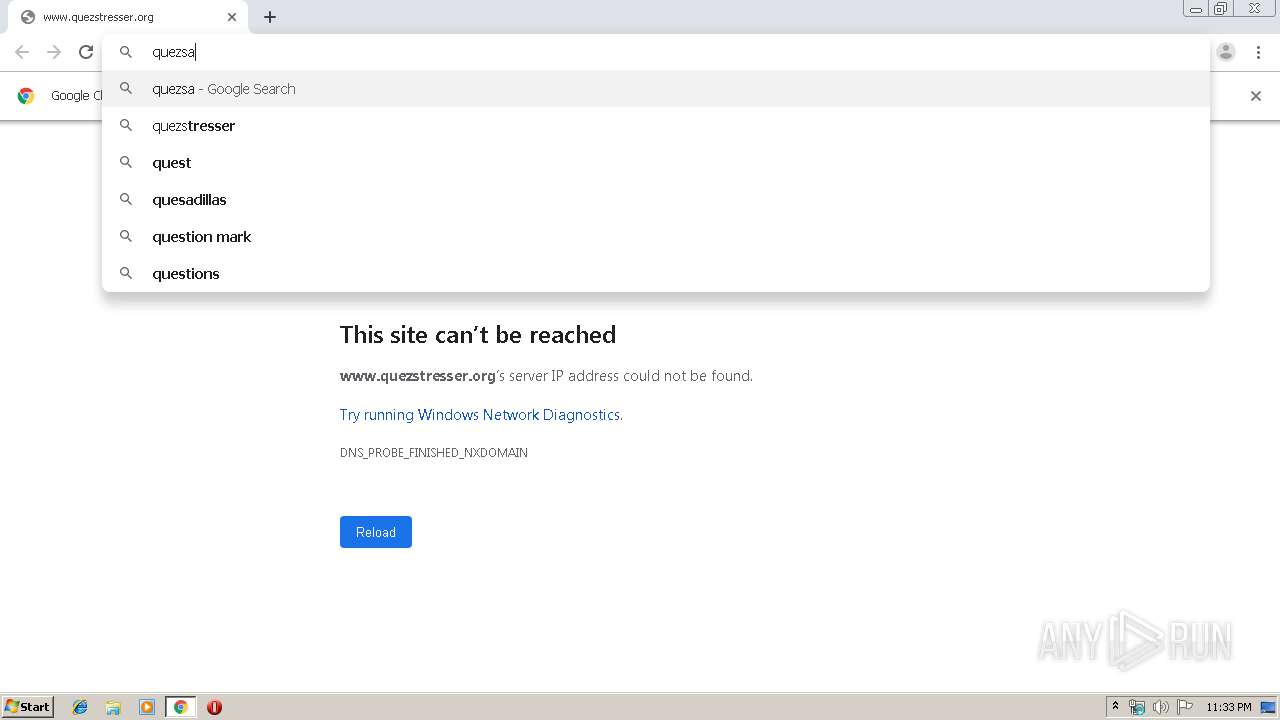1280x720 pixels.
Task: Click the omnibox search magnifier icon
Action: 126,52
